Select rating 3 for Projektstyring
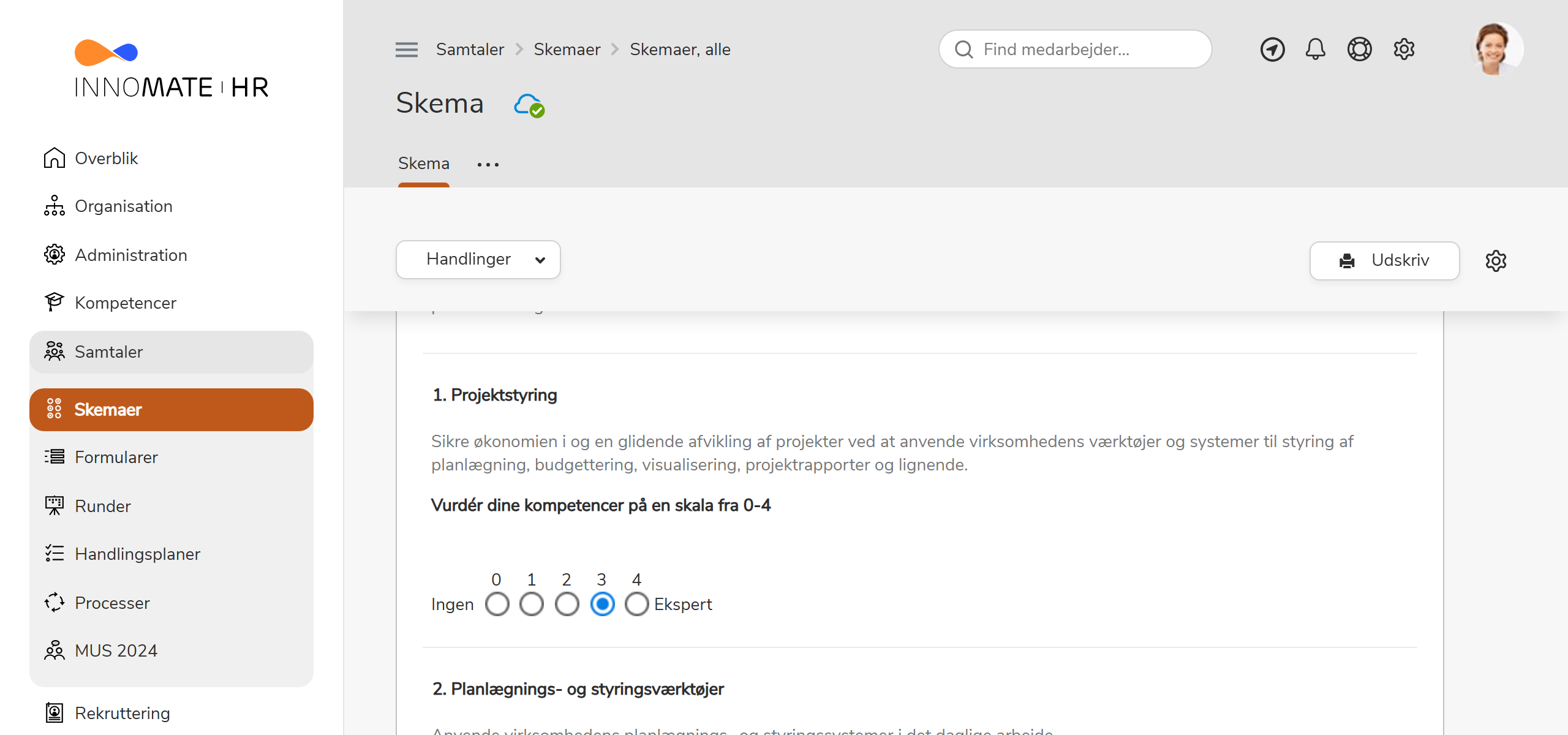 tap(603, 605)
